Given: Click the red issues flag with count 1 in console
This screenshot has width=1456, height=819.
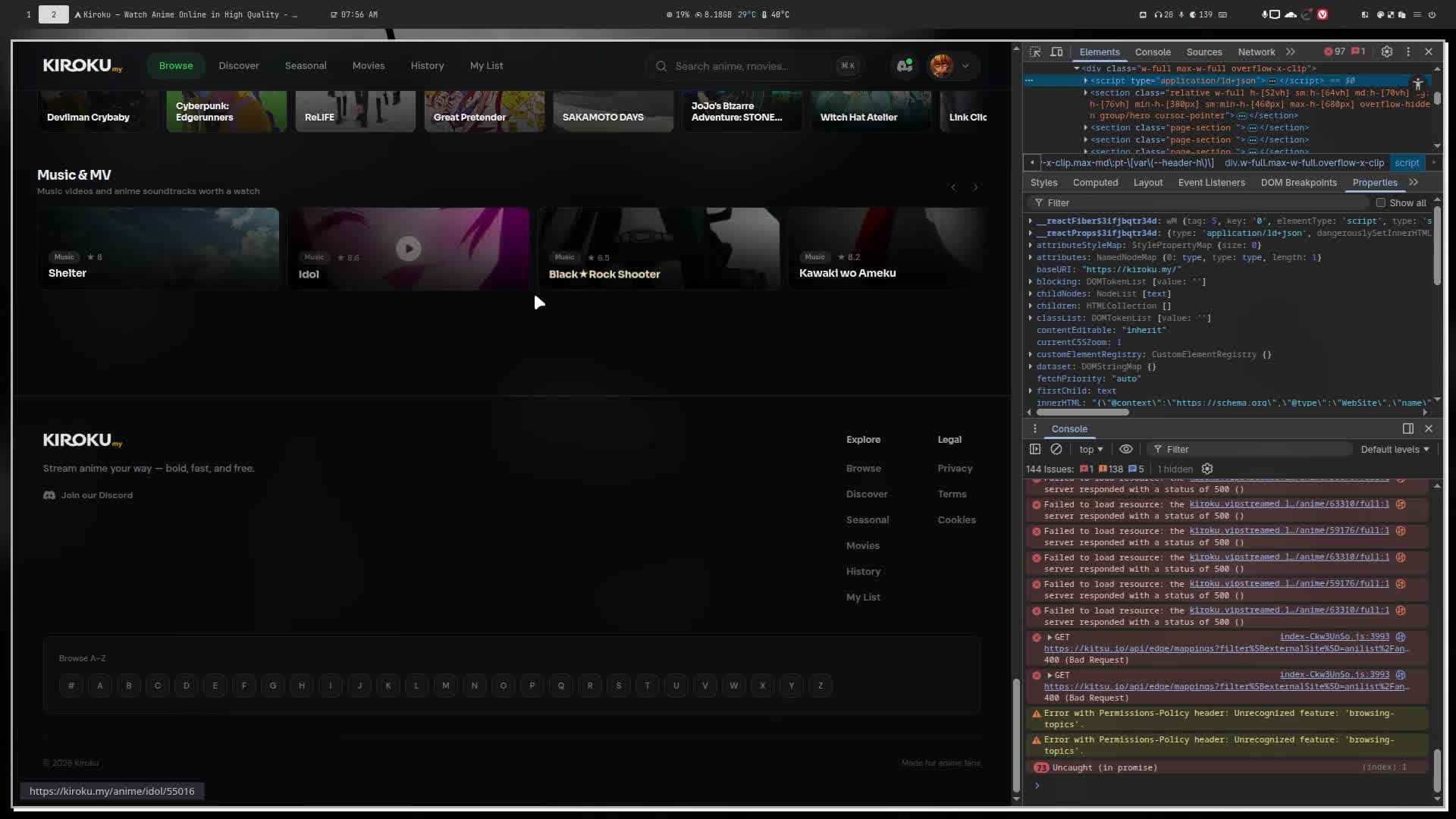Looking at the screenshot, I should tap(1087, 469).
